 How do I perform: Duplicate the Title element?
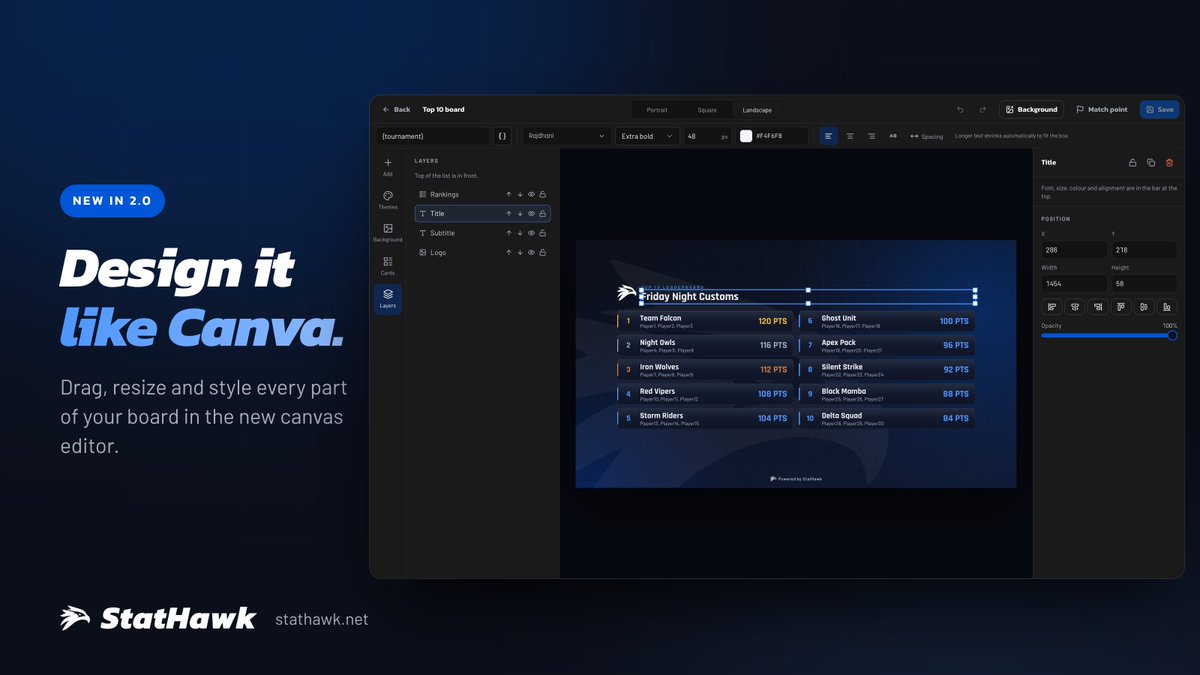(1151, 162)
